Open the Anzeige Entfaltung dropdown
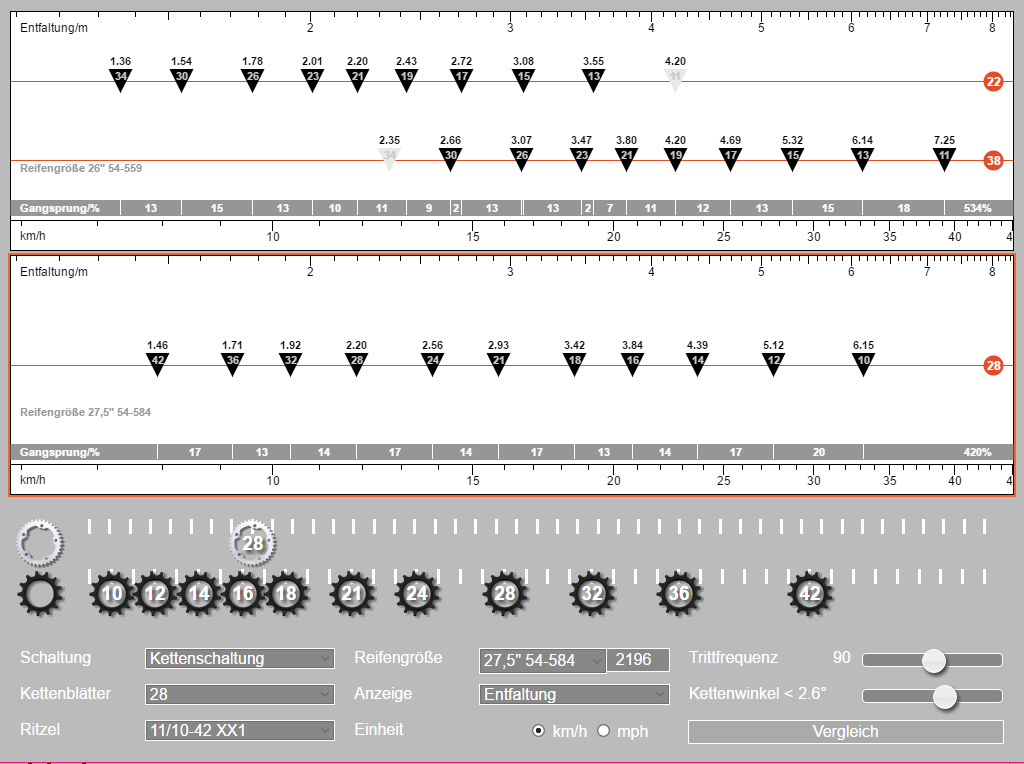Image resolution: width=1024 pixels, height=764 pixels. [x=574, y=694]
